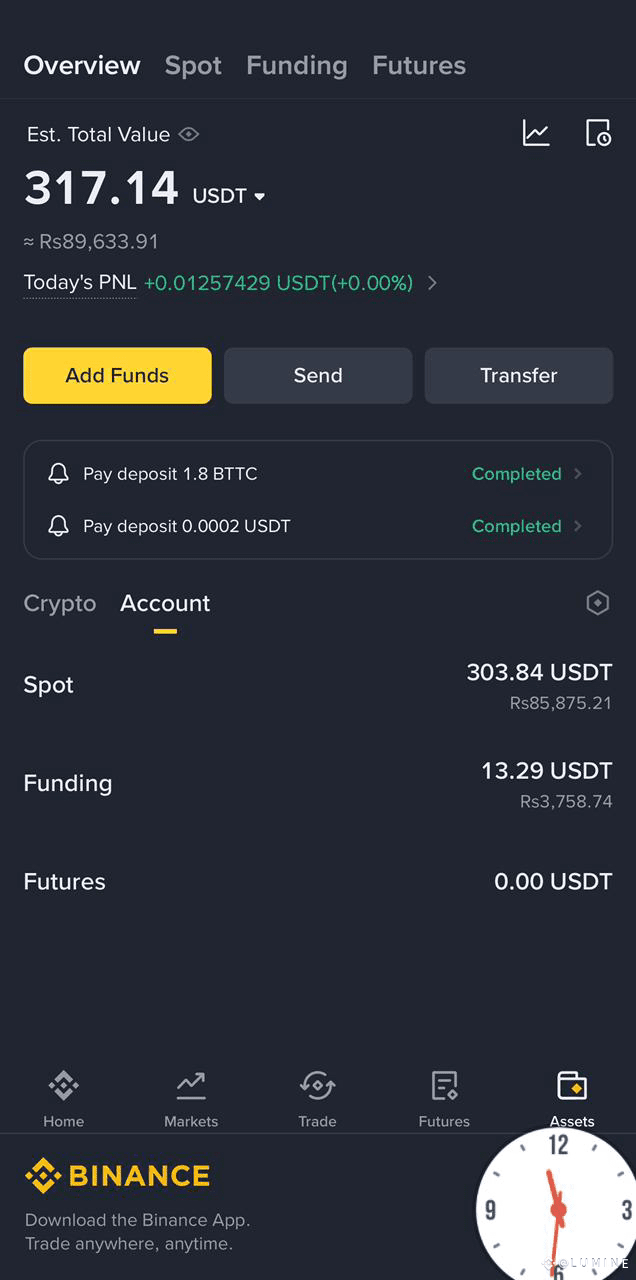The image size is (636, 1280).
Task: Open the portfolio chart icon
Action: click(536, 133)
